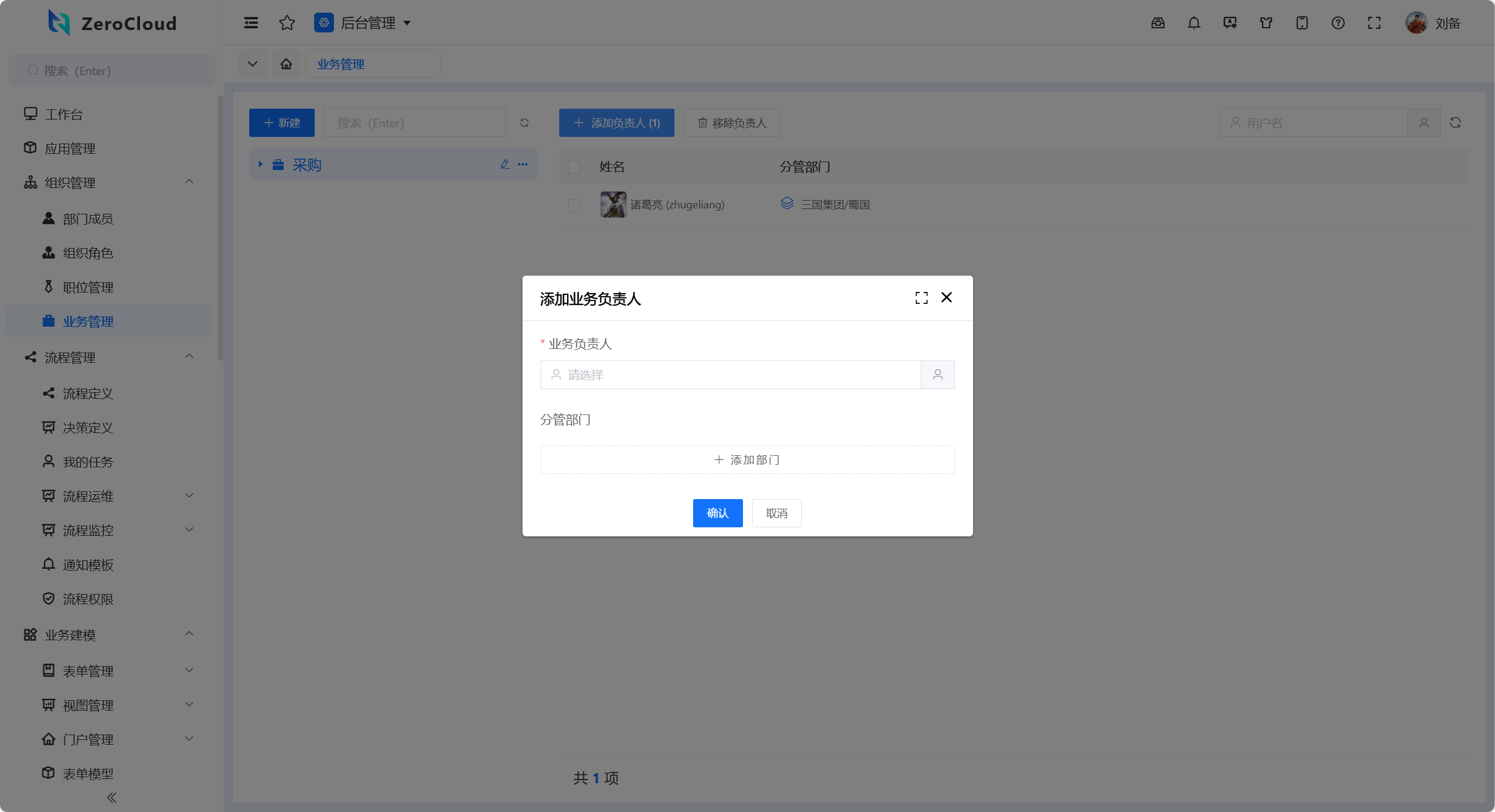Click the 确认 button
The width and height of the screenshot is (1495, 812).
717,513
